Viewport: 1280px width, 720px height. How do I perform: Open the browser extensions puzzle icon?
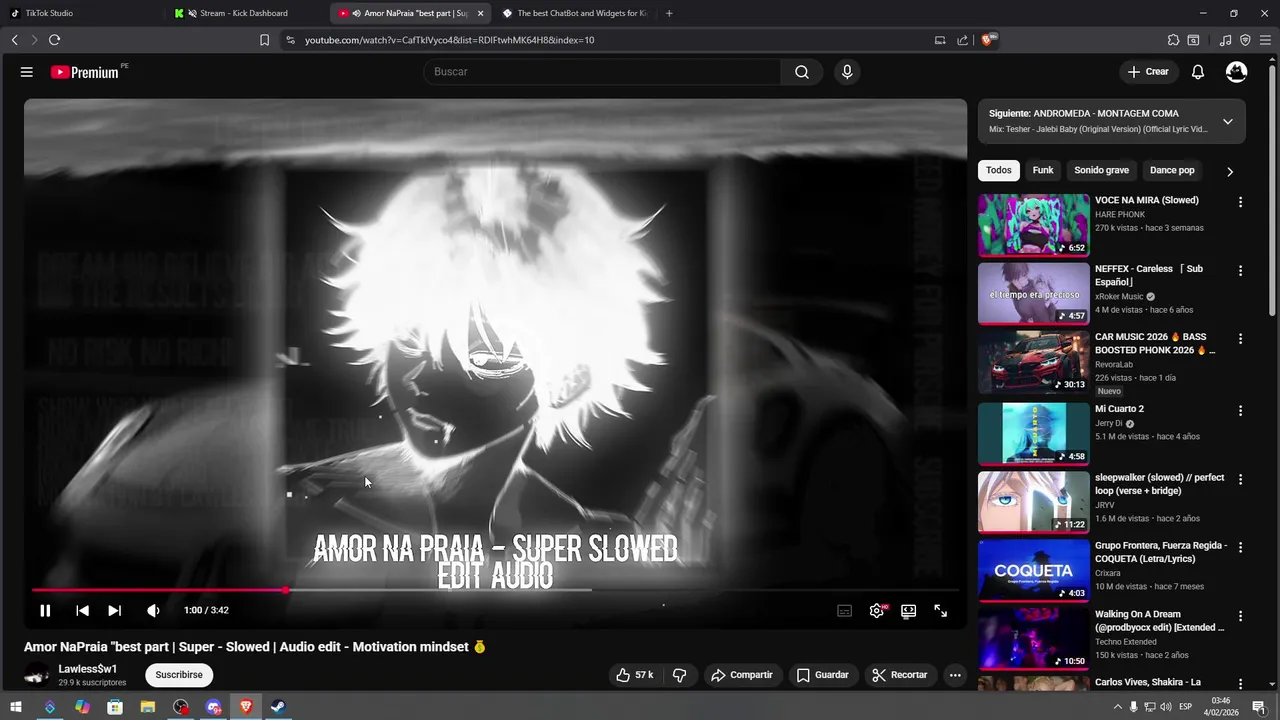click(x=1173, y=40)
